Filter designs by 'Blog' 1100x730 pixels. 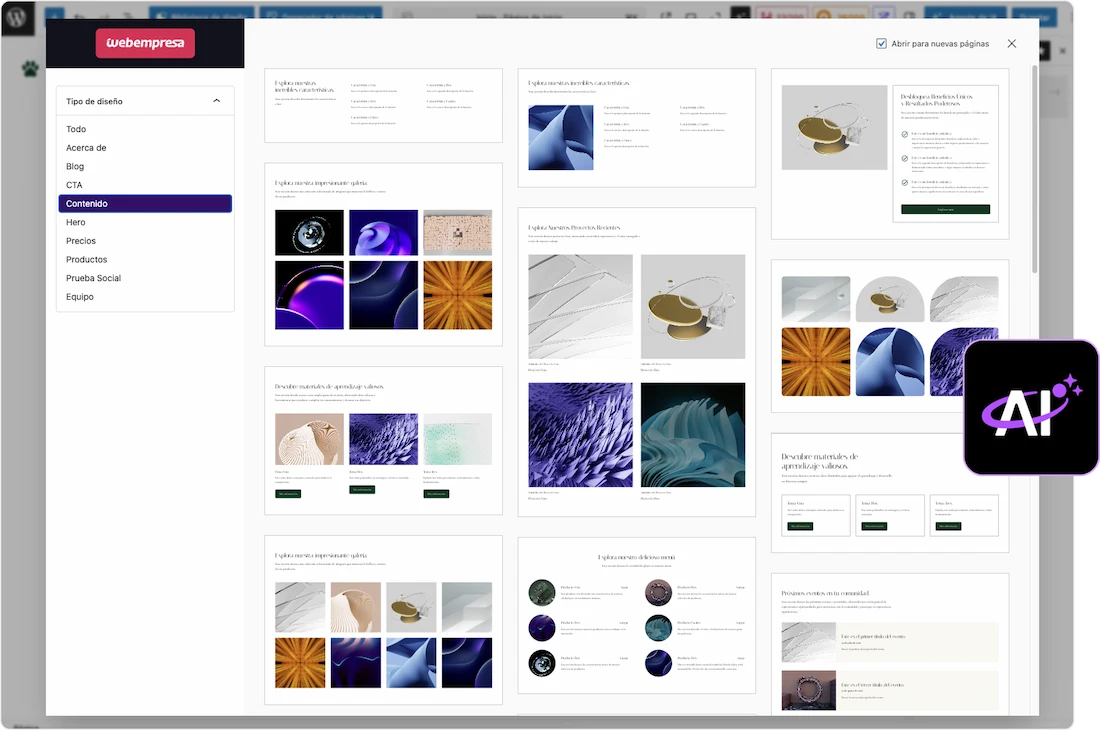pyautogui.click(x=75, y=166)
